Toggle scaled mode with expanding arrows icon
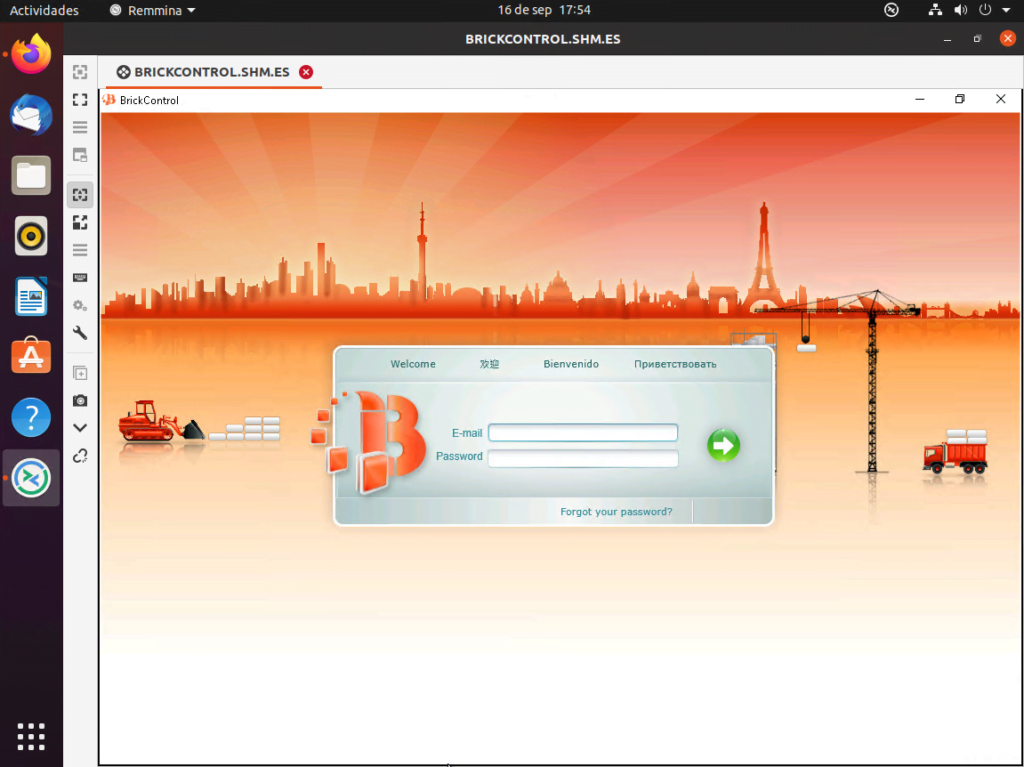 pos(80,223)
